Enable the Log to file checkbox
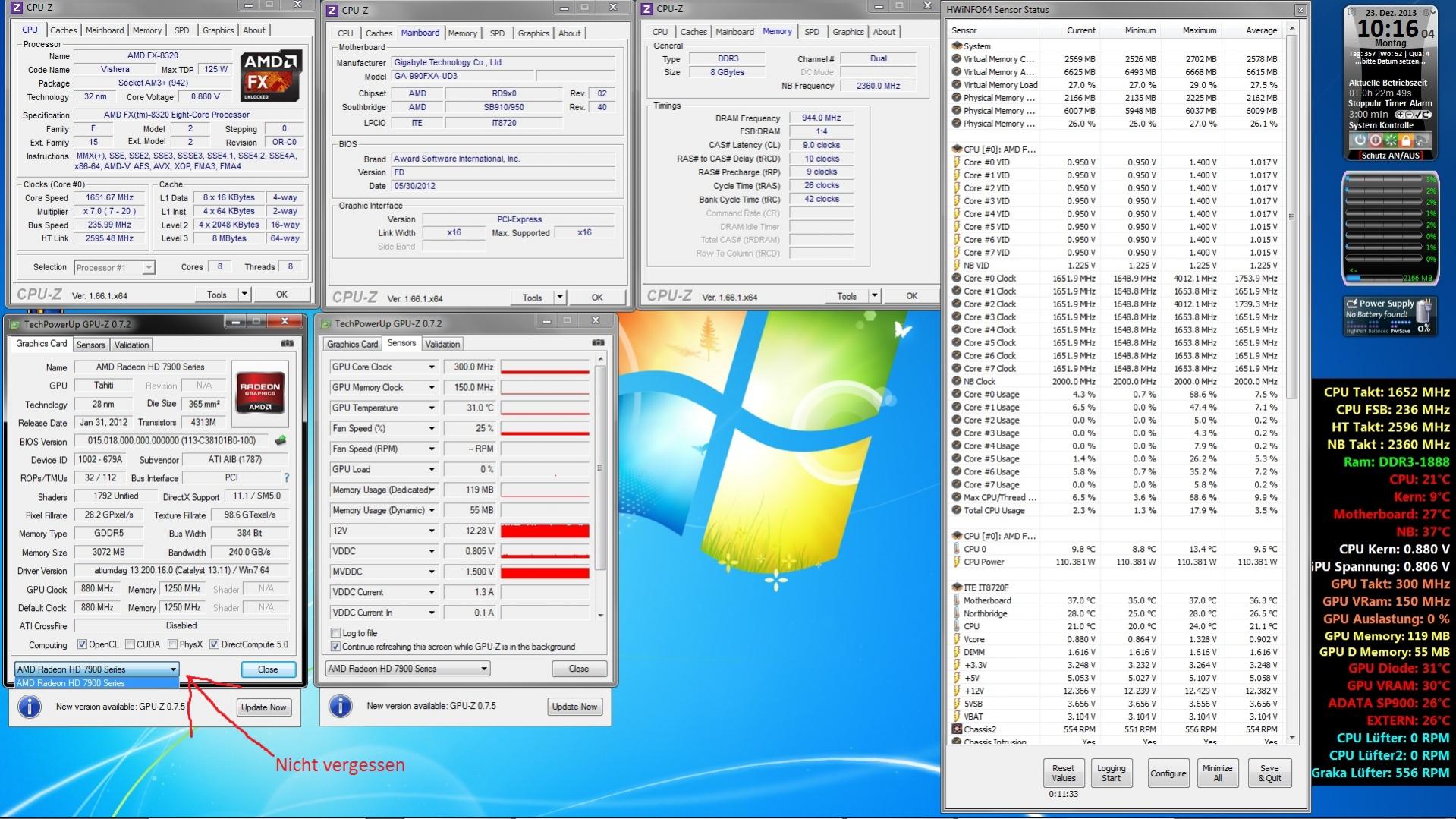 point(335,633)
